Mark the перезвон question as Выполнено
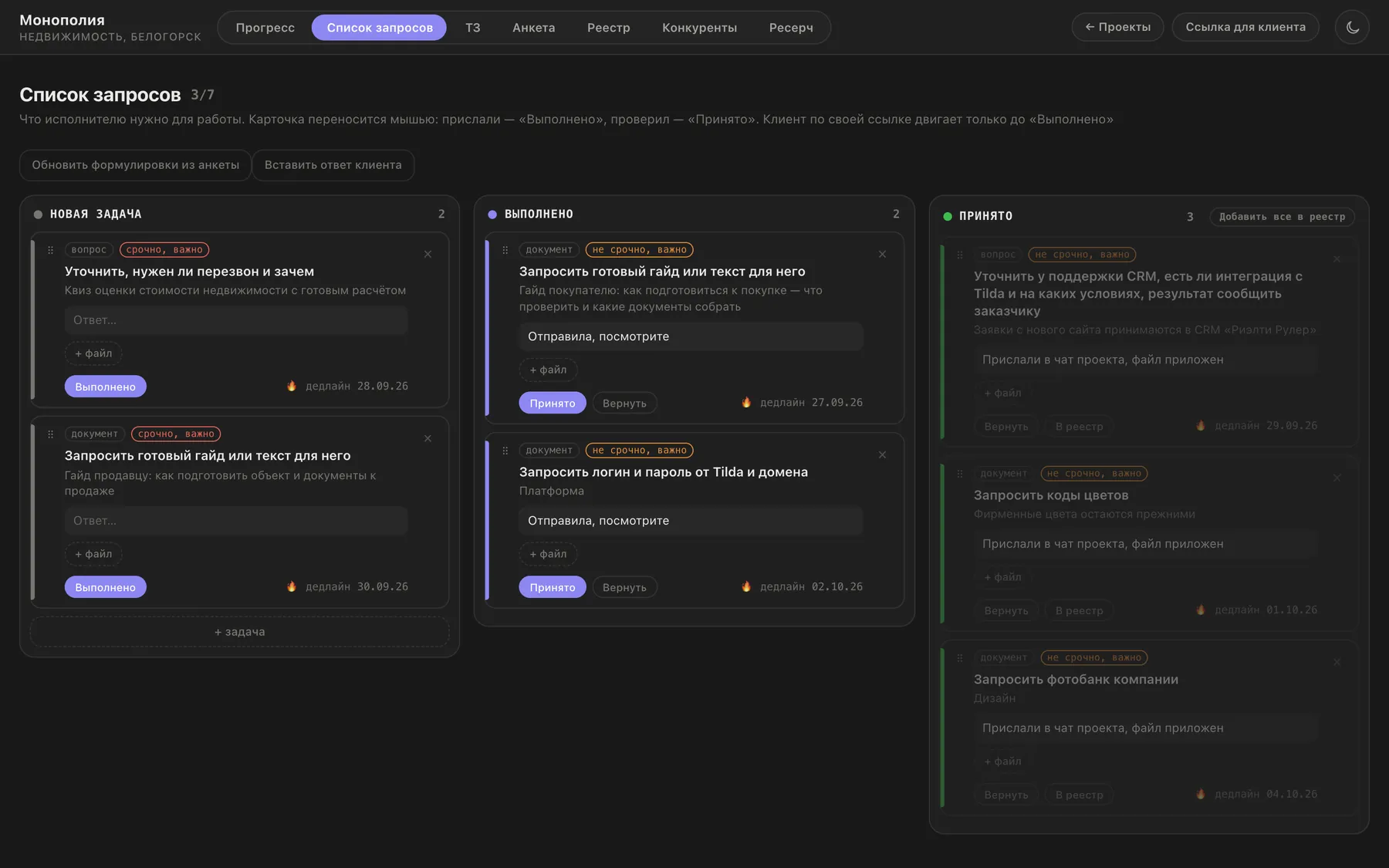Screen dimensions: 1389x868 click(106, 387)
